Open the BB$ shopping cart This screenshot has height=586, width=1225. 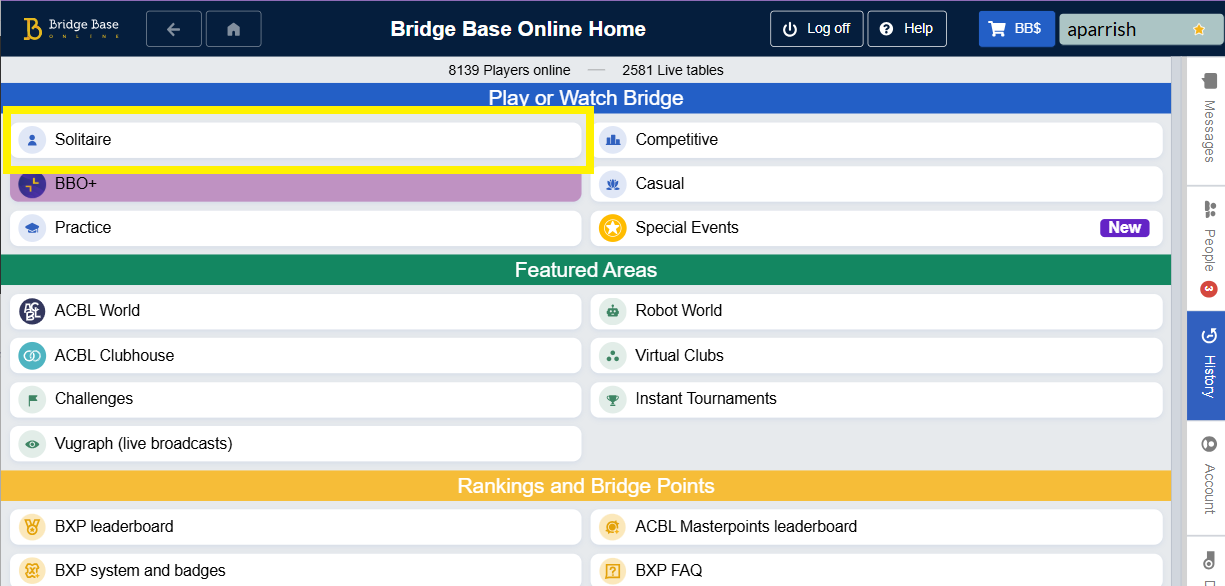pos(1015,29)
